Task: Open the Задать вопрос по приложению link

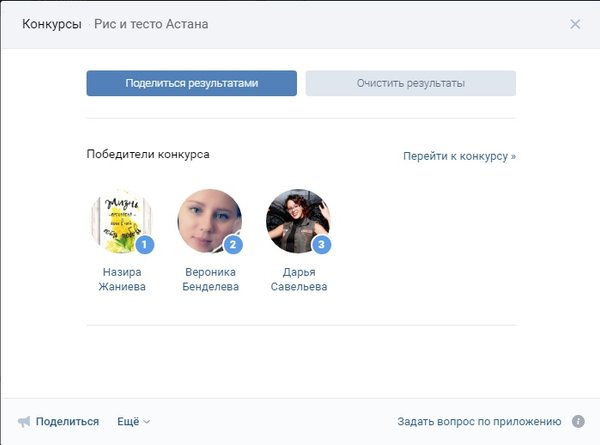Action: point(478,422)
